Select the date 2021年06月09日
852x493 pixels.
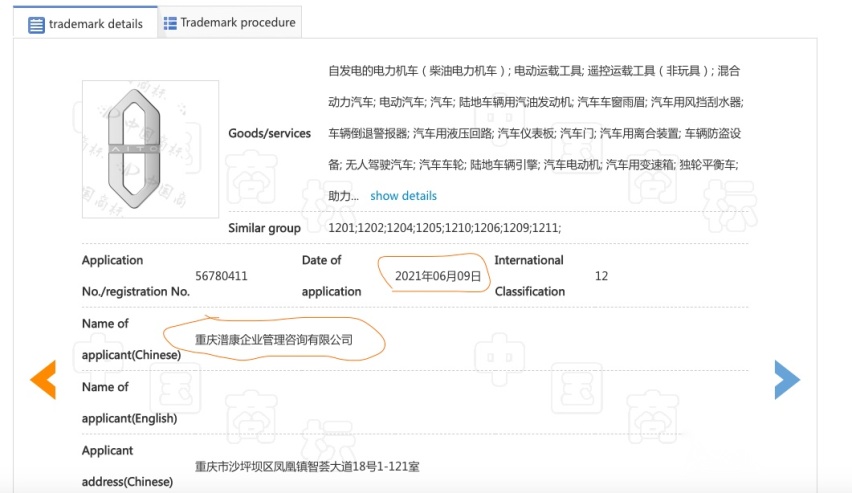tap(438, 276)
